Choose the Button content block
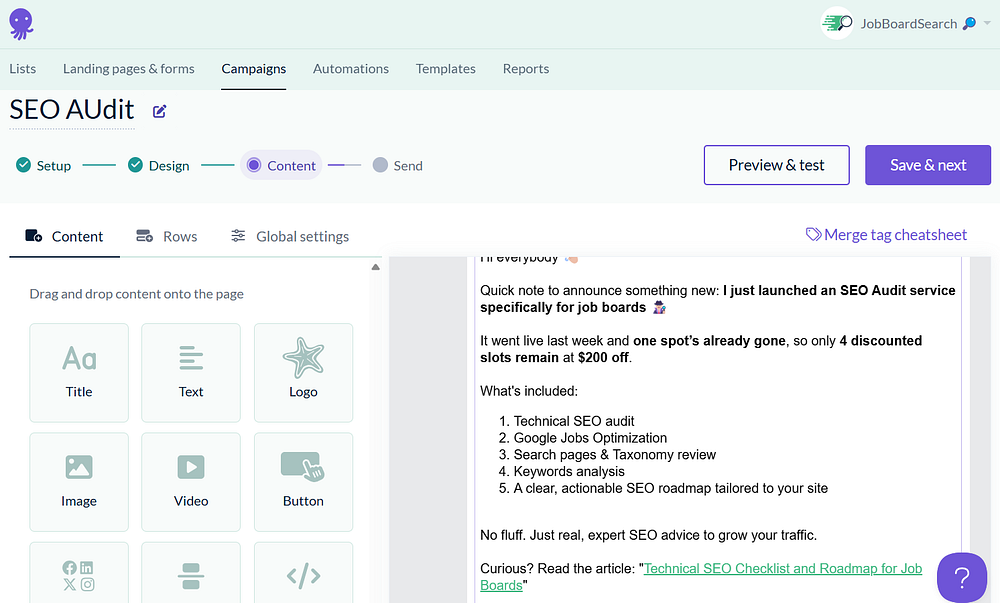This screenshot has width=1000, height=603. point(303,481)
